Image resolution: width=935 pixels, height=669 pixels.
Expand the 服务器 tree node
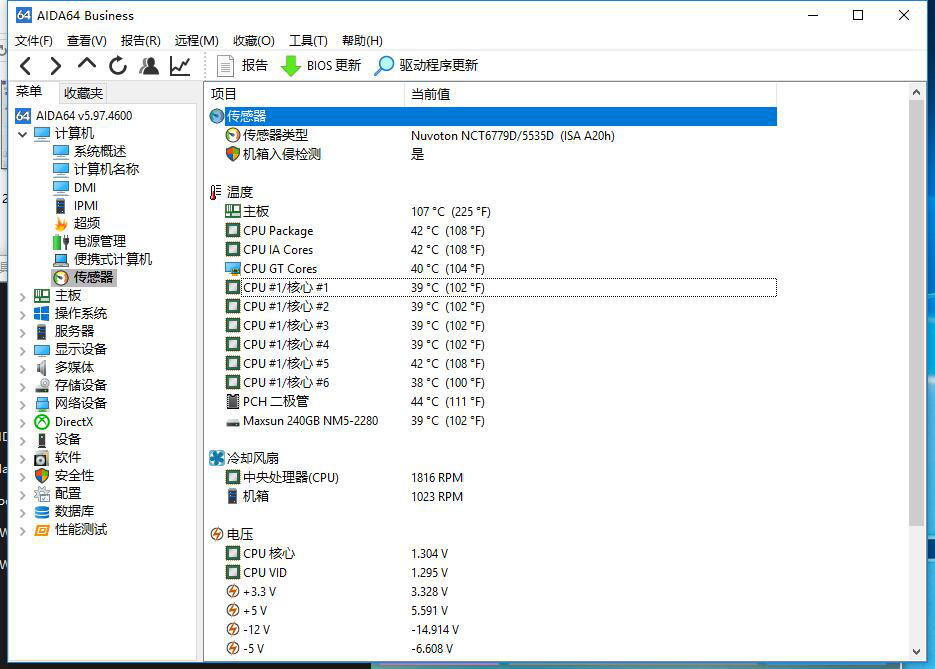click(x=23, y=332)
